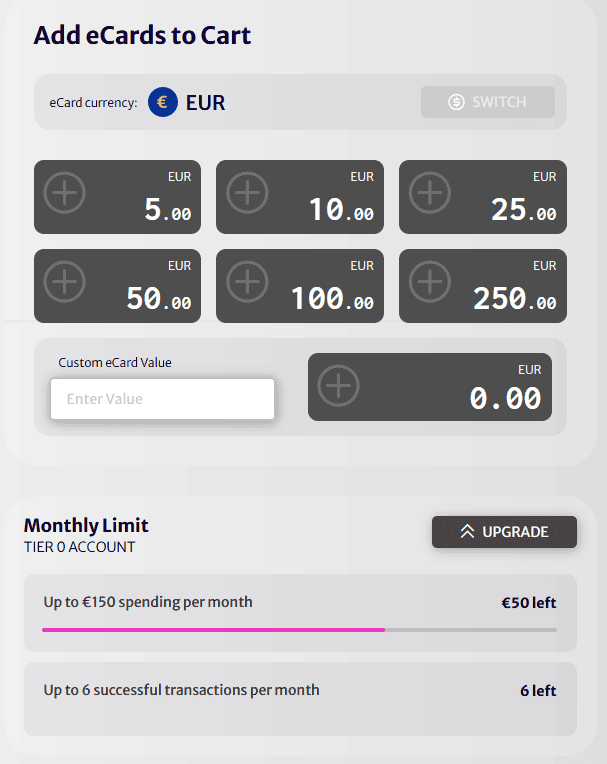
Task: Switch the eCard currency
Action: 488,102
